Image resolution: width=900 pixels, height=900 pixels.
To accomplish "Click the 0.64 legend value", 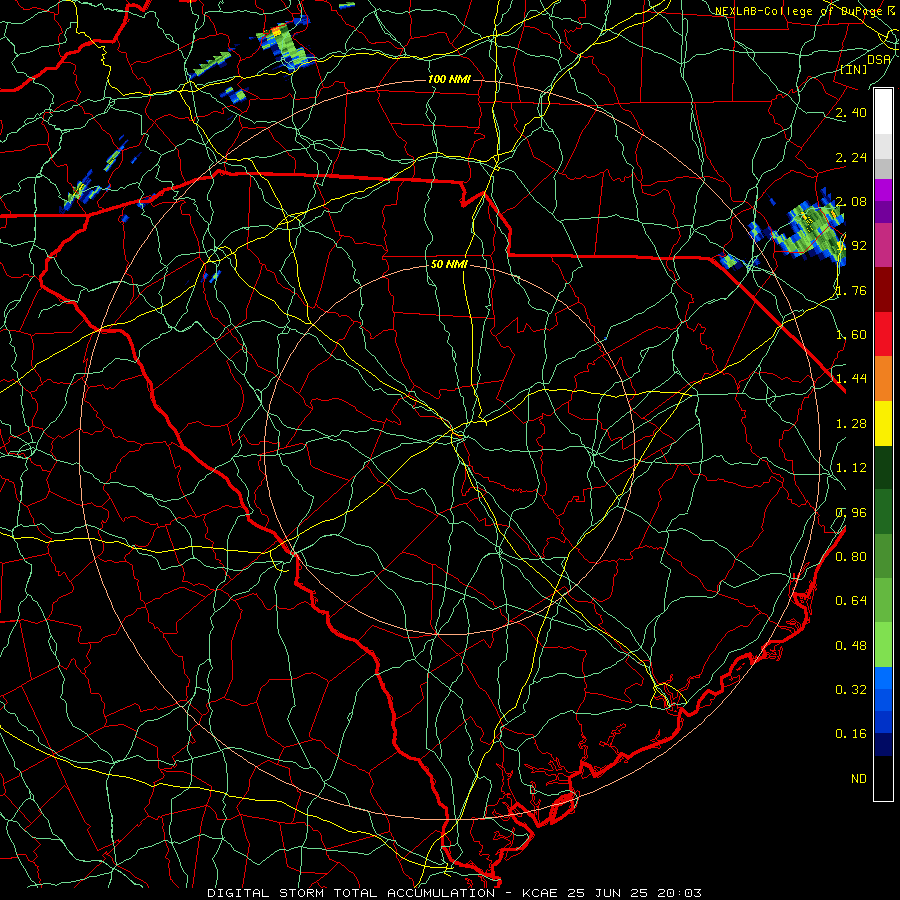I will coord(851,601).
